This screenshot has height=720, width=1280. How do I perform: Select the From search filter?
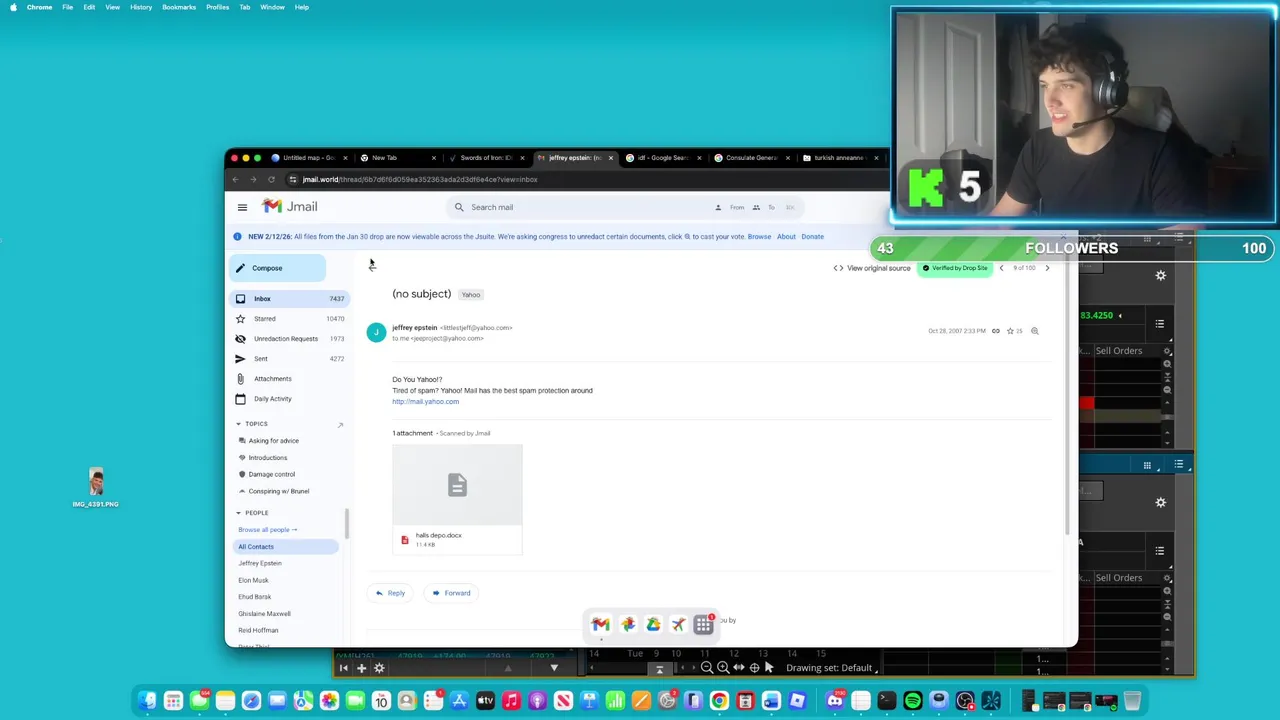tap(730, 207)
